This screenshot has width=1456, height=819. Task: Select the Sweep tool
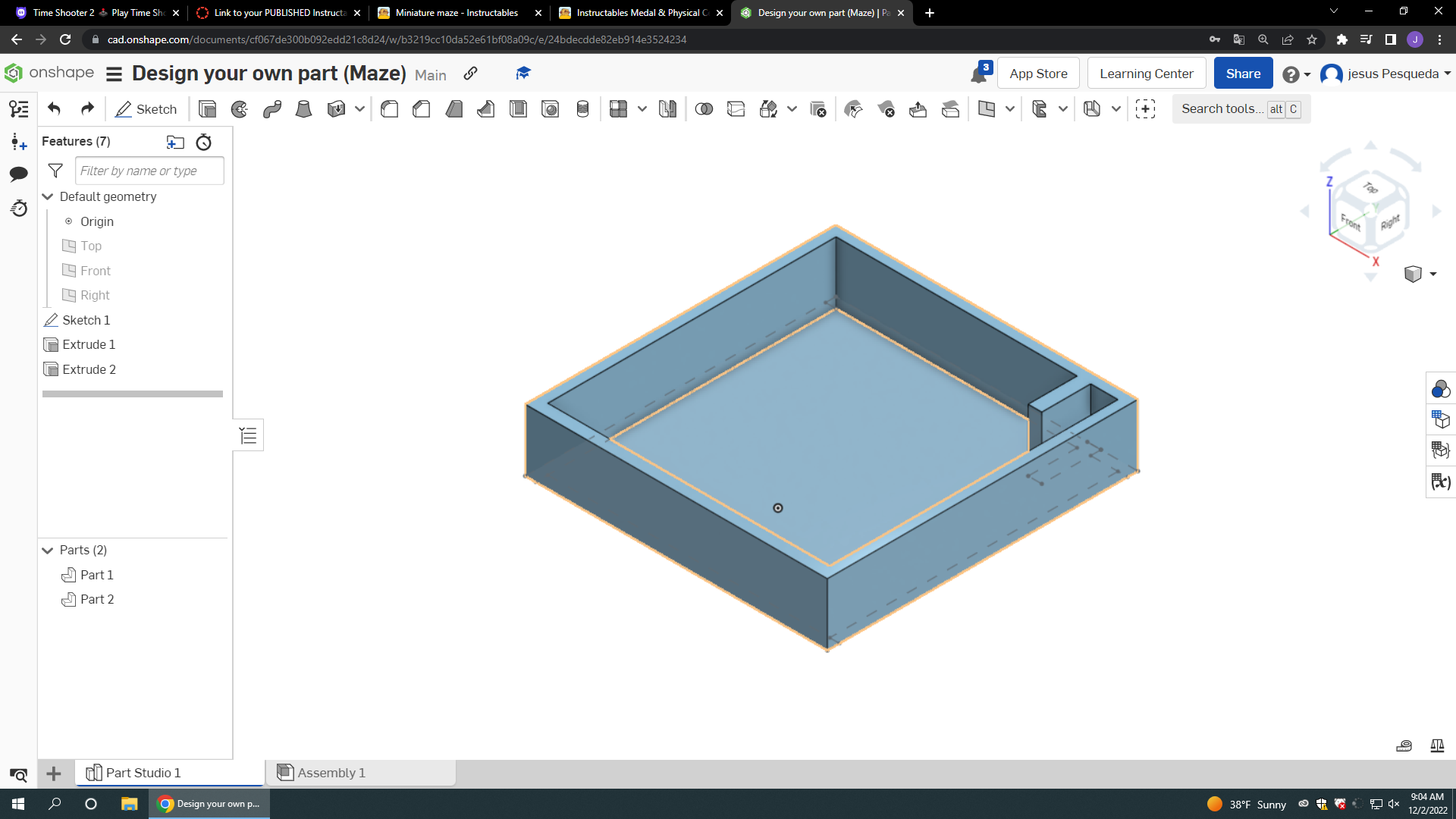272,108
